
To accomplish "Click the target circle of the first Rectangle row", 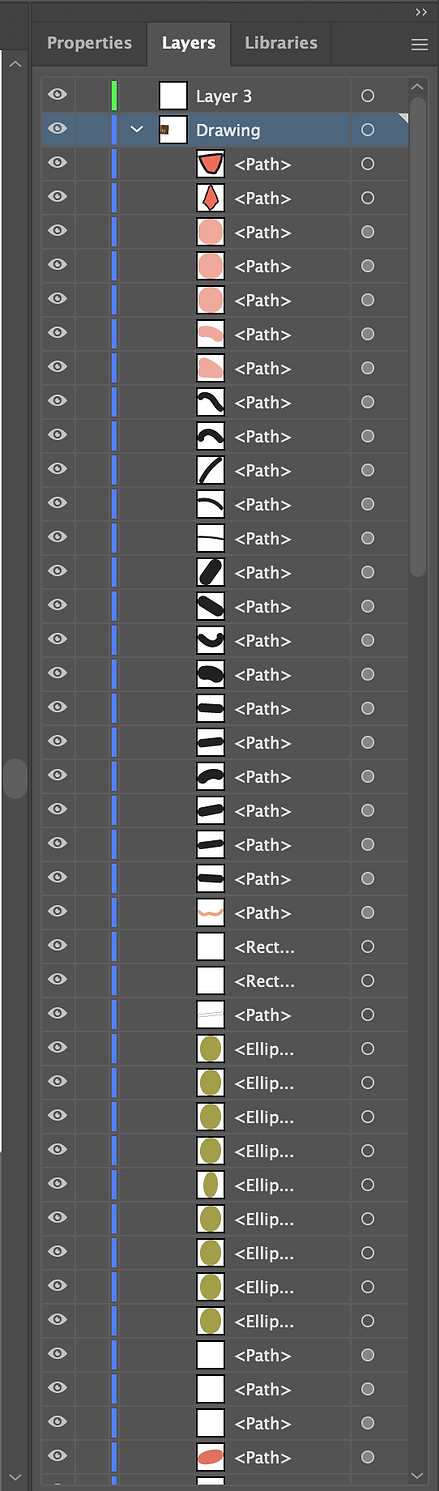I will (367, 947).
